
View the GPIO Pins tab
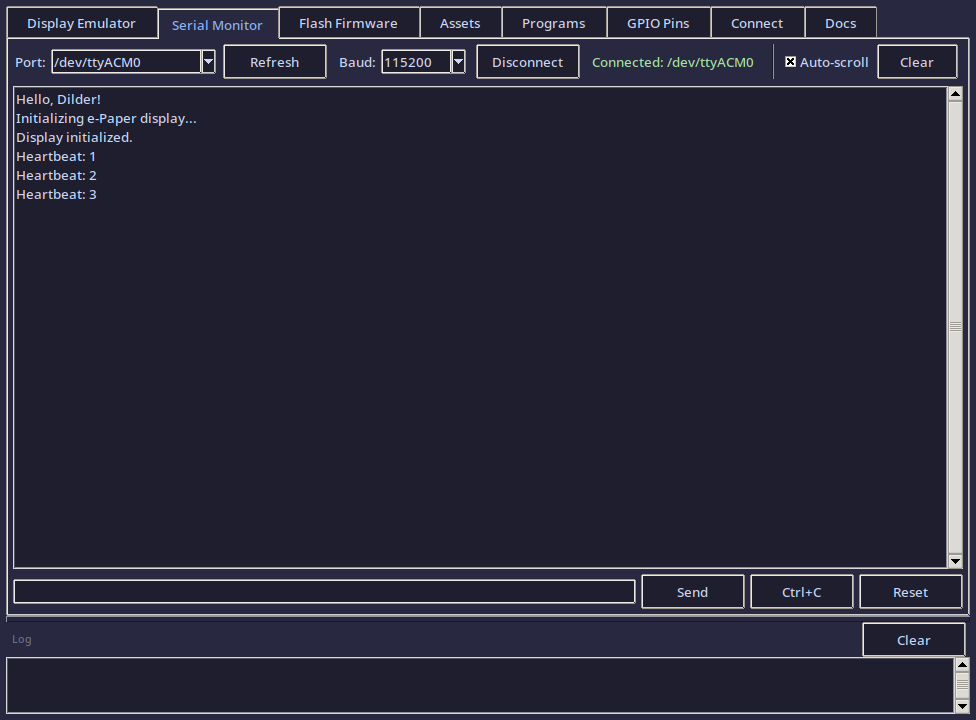click(658, 22)
